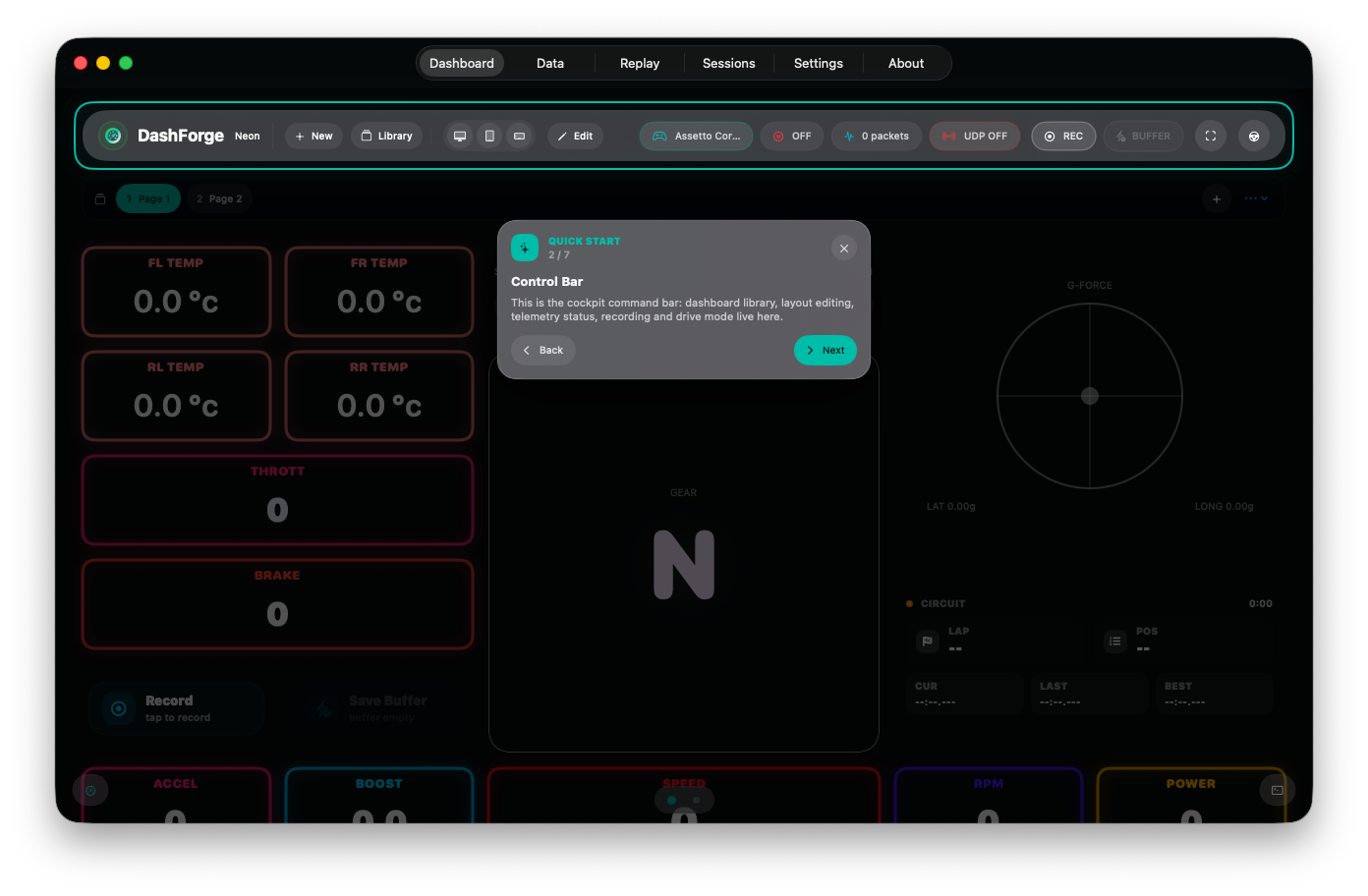The width and height of the screenshot is (1368, 896).
Task: Click the THROTT gauge widget
Action: click(277, 500)
